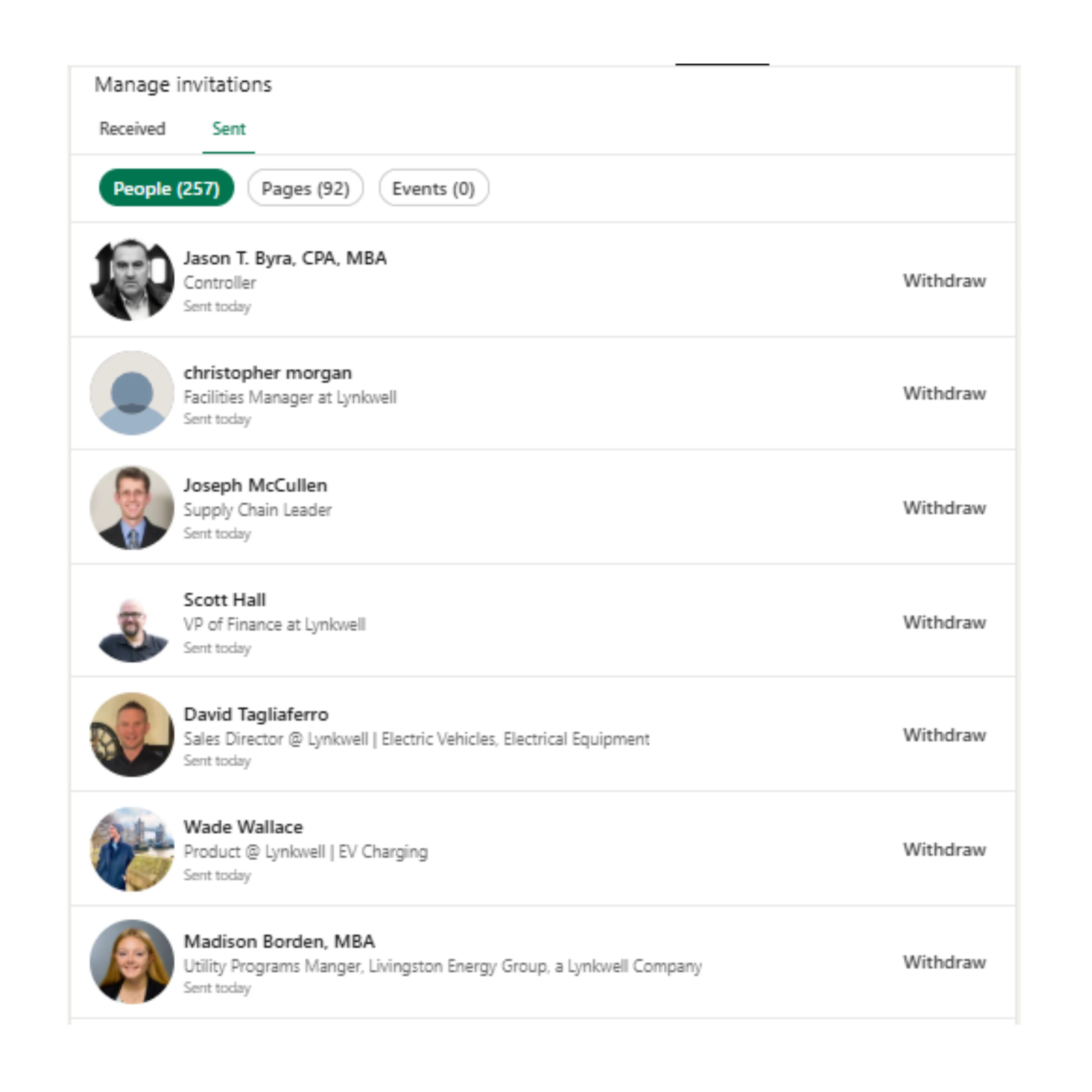
Task: Withdraw invitation to christopher morgan
Action: [945, 393]
